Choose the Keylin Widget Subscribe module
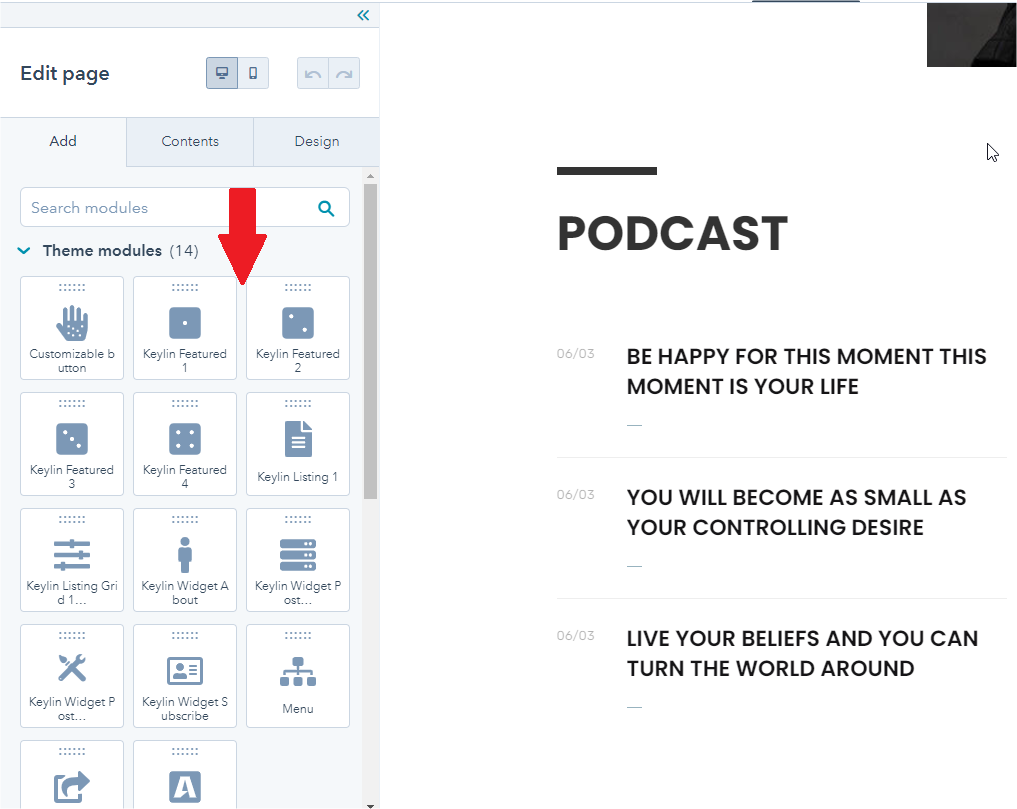Image resolution: width=1017 pixels, height=809 pixels. 185,676
